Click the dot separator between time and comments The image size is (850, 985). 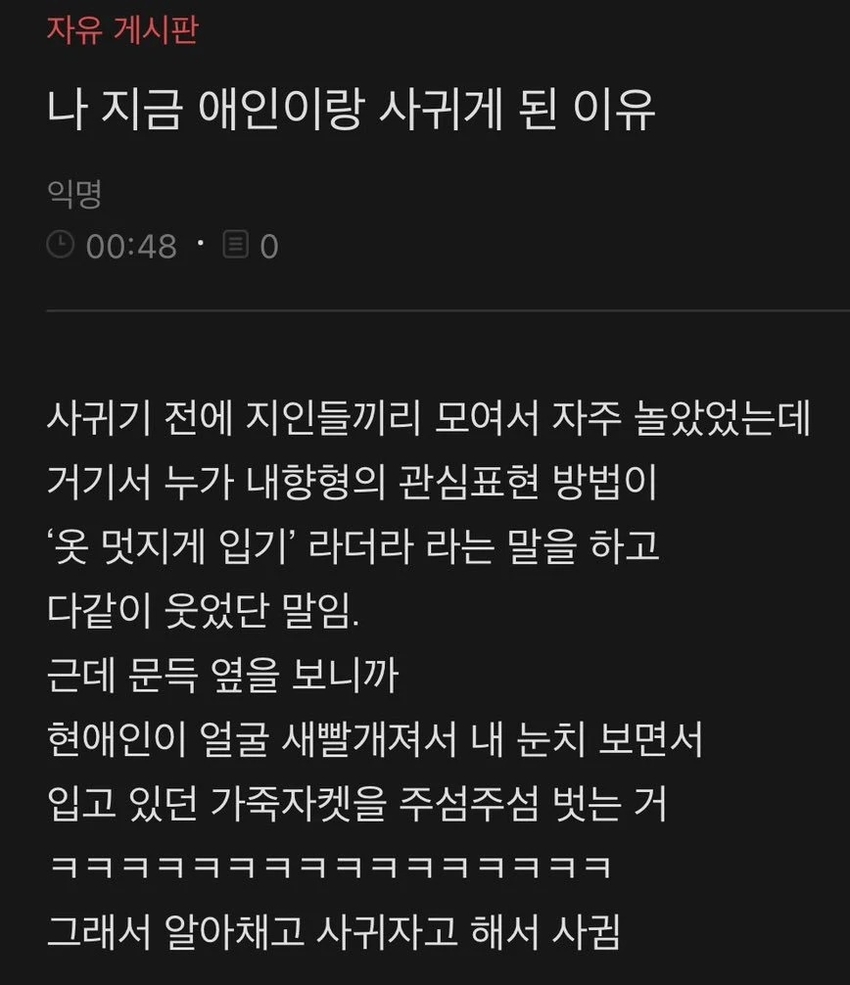point(200,242)
